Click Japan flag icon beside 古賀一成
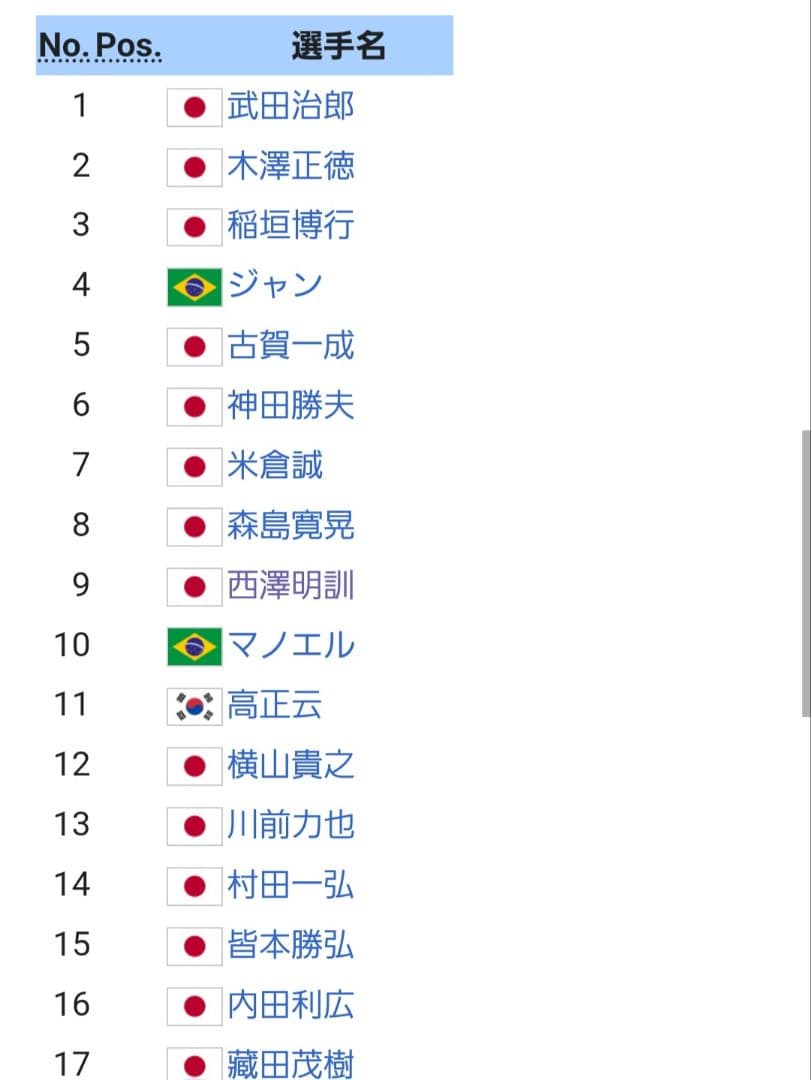Screen dimensions: 811x1080 click(x=194, y=347)
